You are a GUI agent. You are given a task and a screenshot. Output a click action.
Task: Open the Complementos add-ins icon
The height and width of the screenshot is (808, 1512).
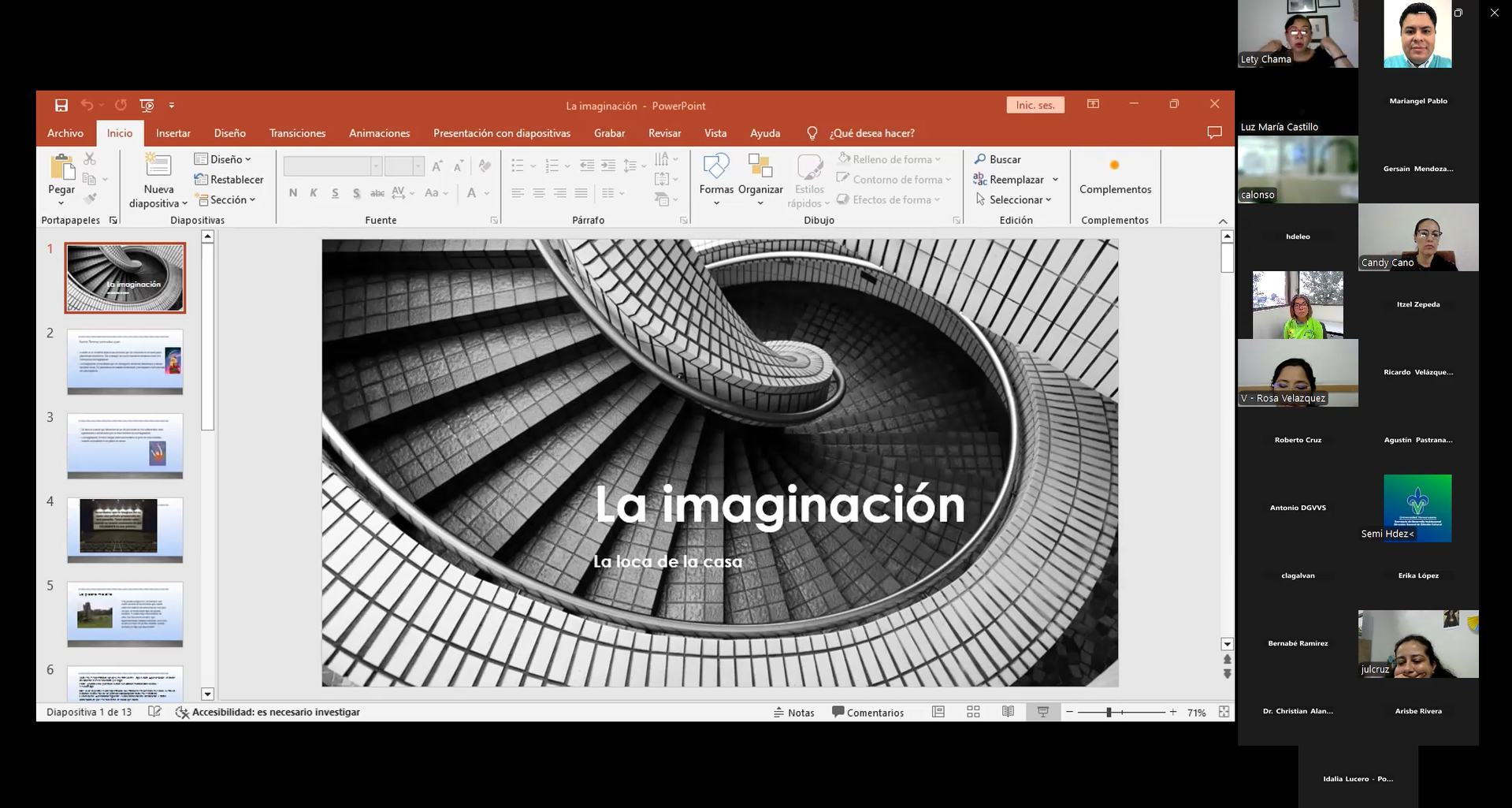(1114, 166)
